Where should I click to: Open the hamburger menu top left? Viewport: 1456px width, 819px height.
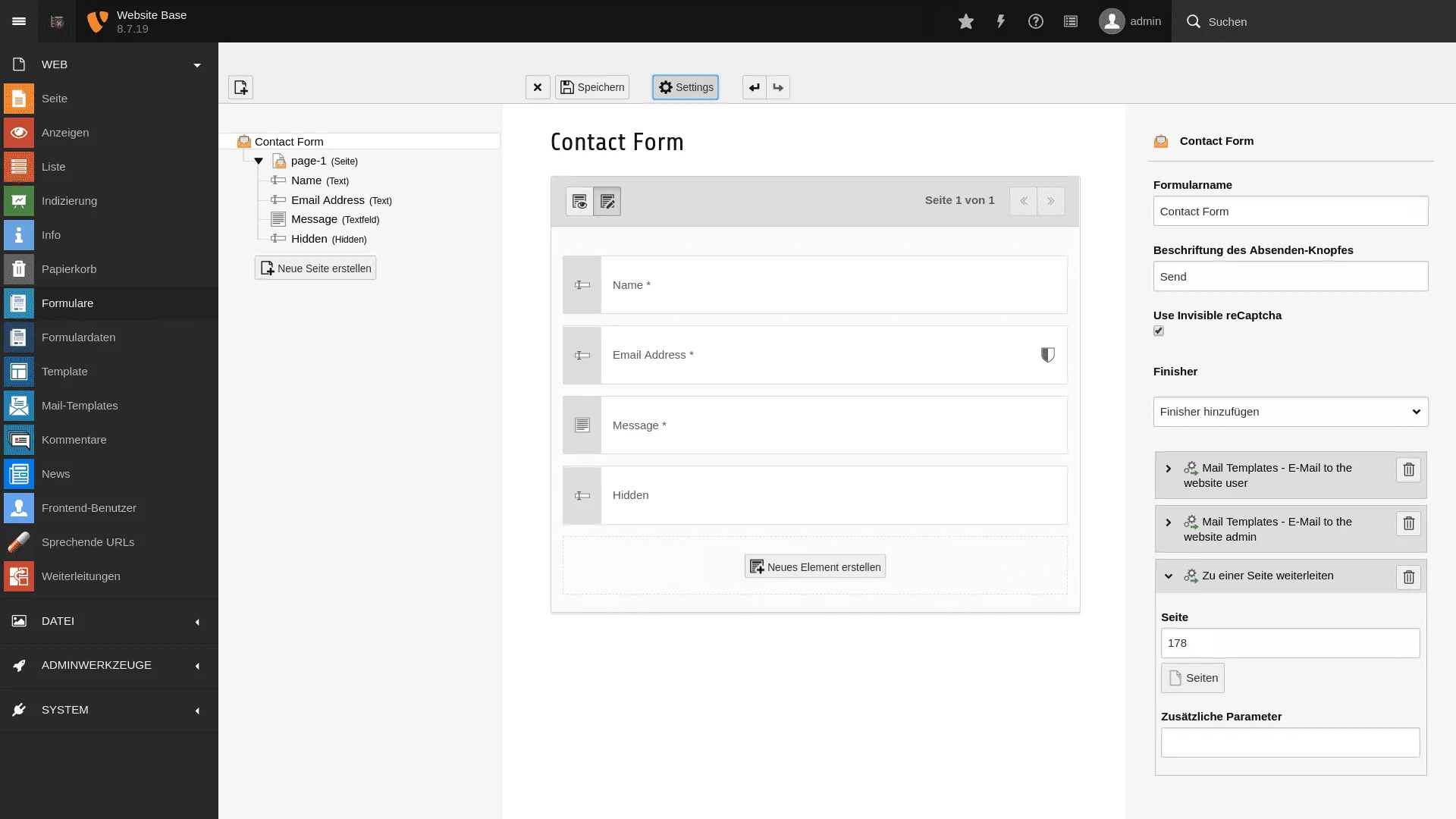18,21
